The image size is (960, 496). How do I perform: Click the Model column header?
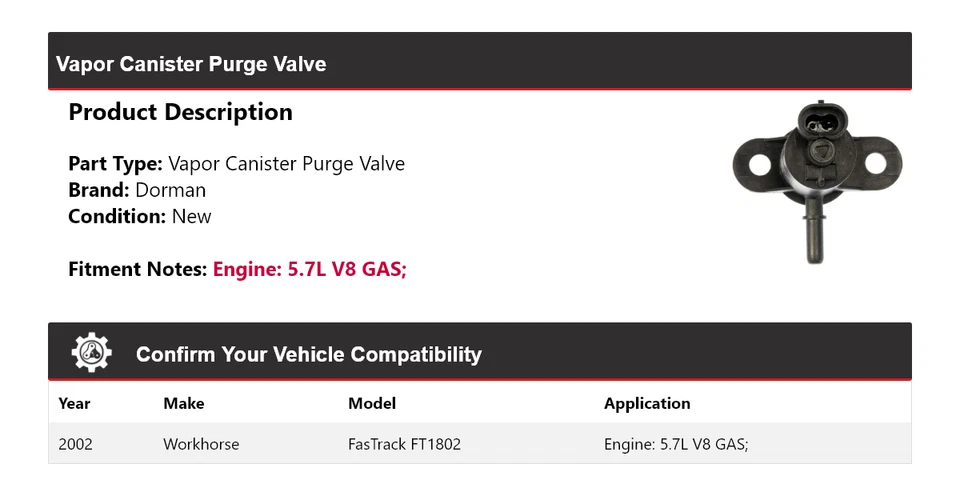tap(372, 404)
